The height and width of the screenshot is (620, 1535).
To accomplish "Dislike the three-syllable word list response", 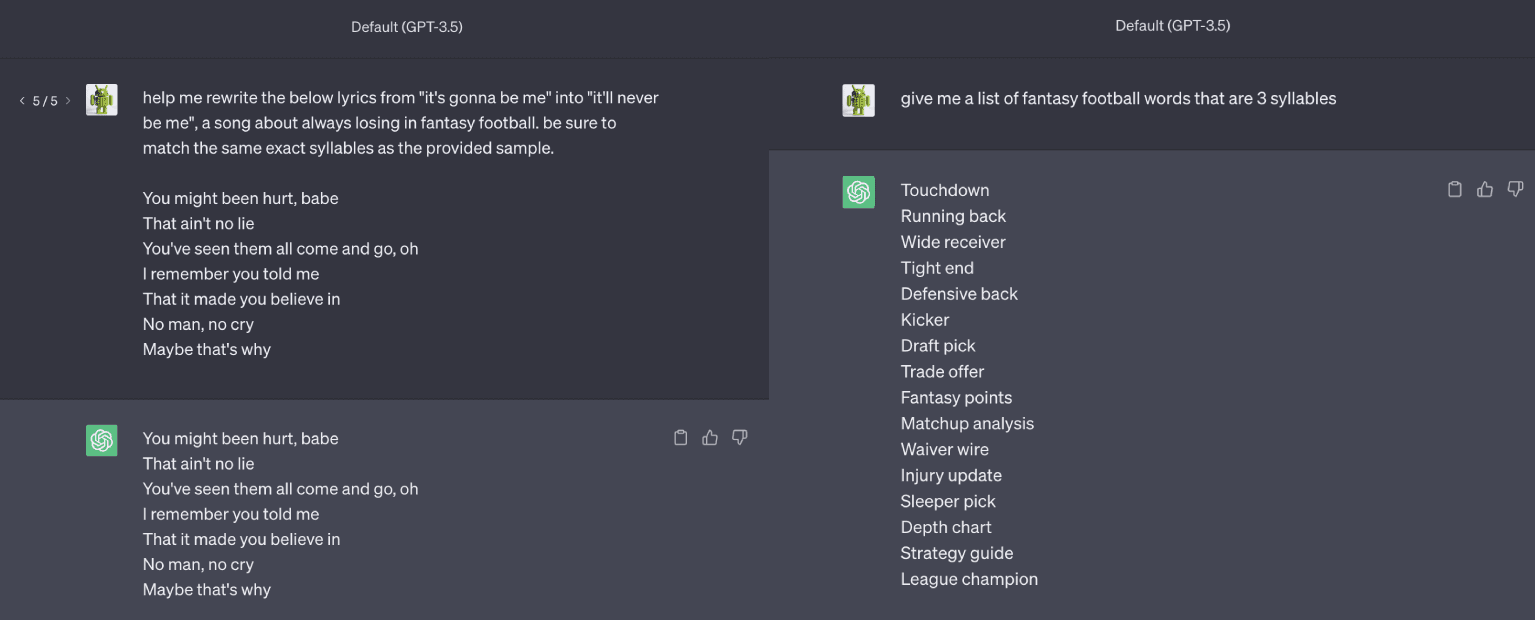I will tap(1515, 189).
